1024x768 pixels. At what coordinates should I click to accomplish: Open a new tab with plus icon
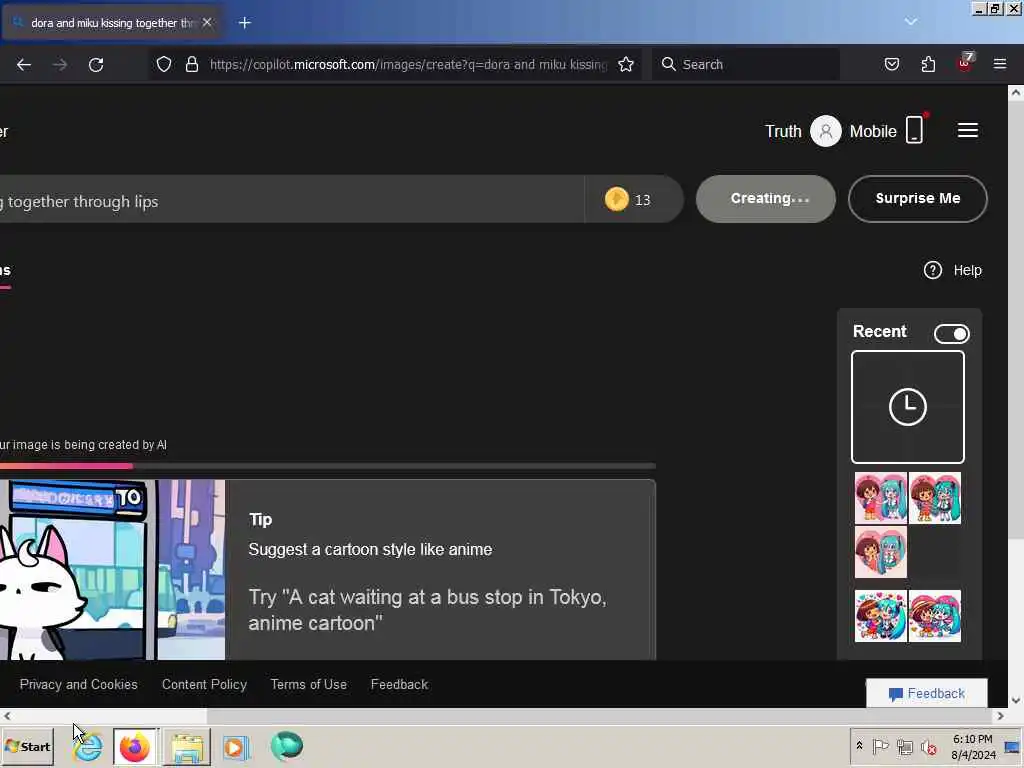[x=245, y=23]
